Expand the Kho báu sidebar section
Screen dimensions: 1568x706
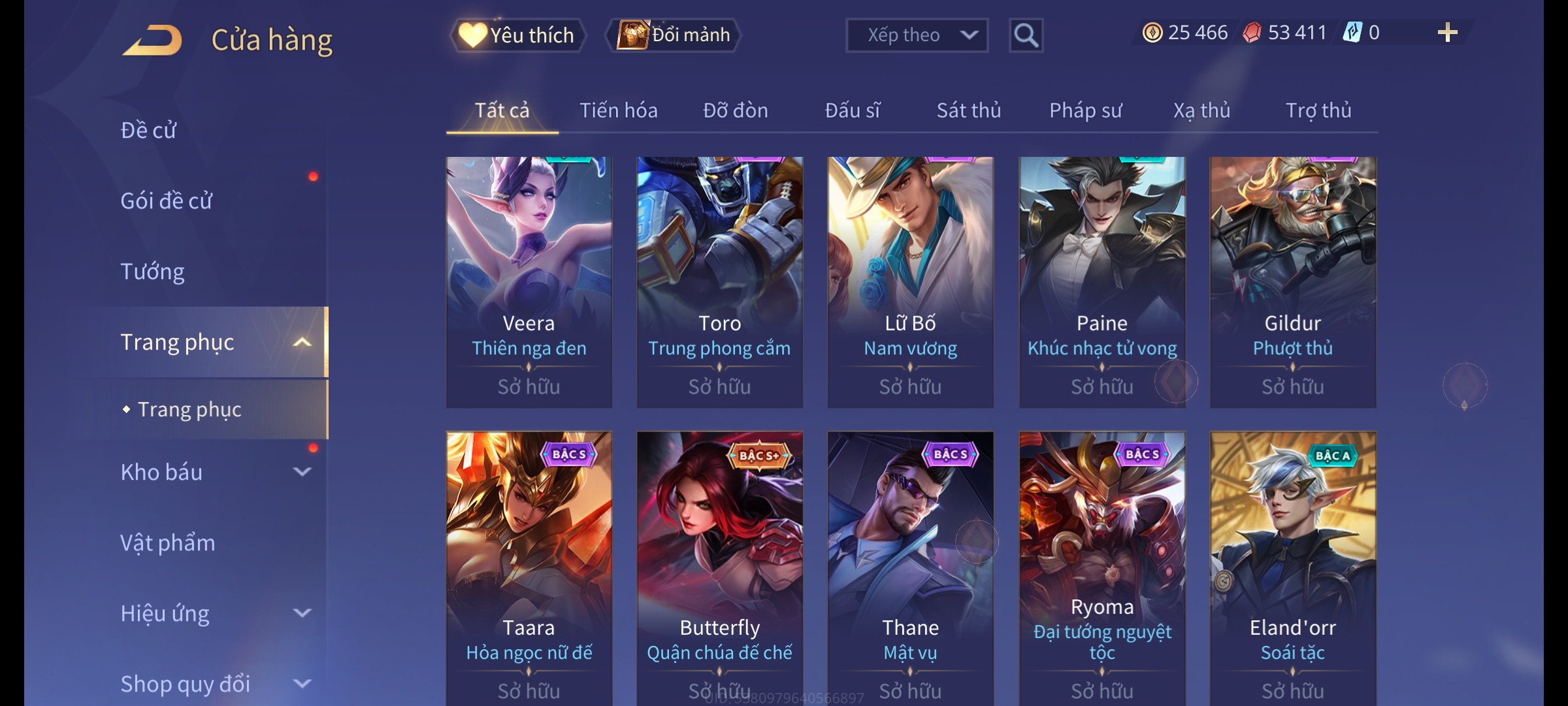[302, 472]
